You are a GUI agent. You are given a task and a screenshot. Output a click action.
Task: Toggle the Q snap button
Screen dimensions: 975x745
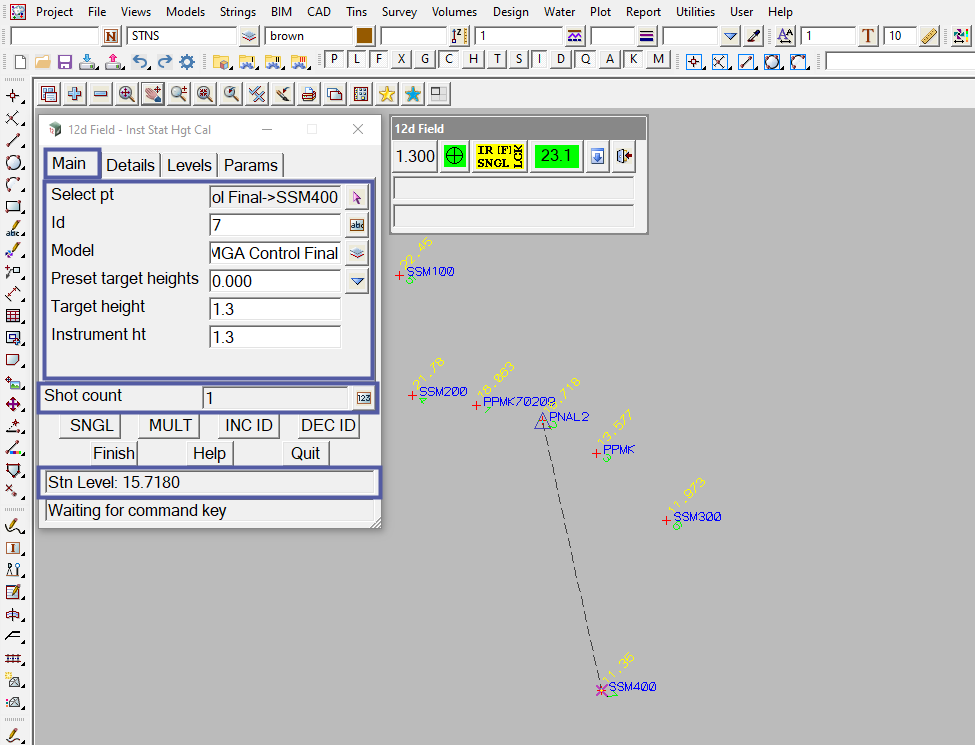tap(585, 60)
